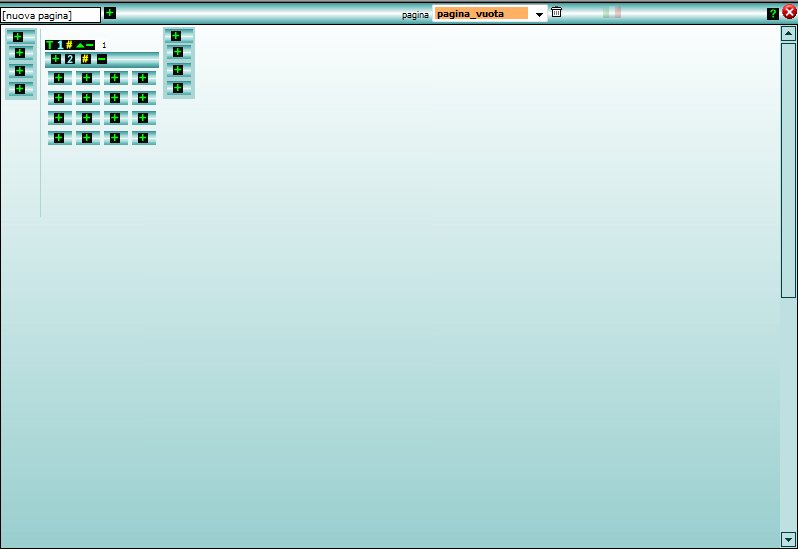Add item in grid row 3, column 2
798x549 pixels.
point(87,118)
